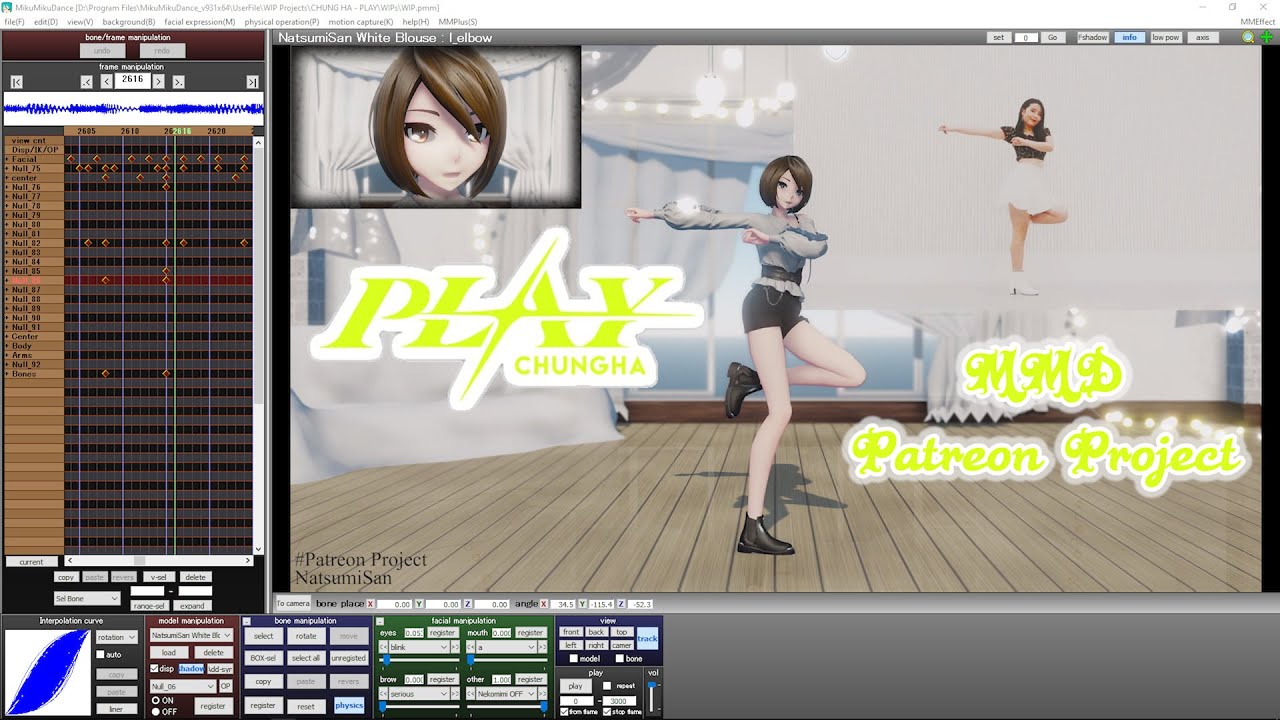The height and width of the screenshot is (720, 1280).
Task: Select the ON radio button
Action: click(155, 700)
